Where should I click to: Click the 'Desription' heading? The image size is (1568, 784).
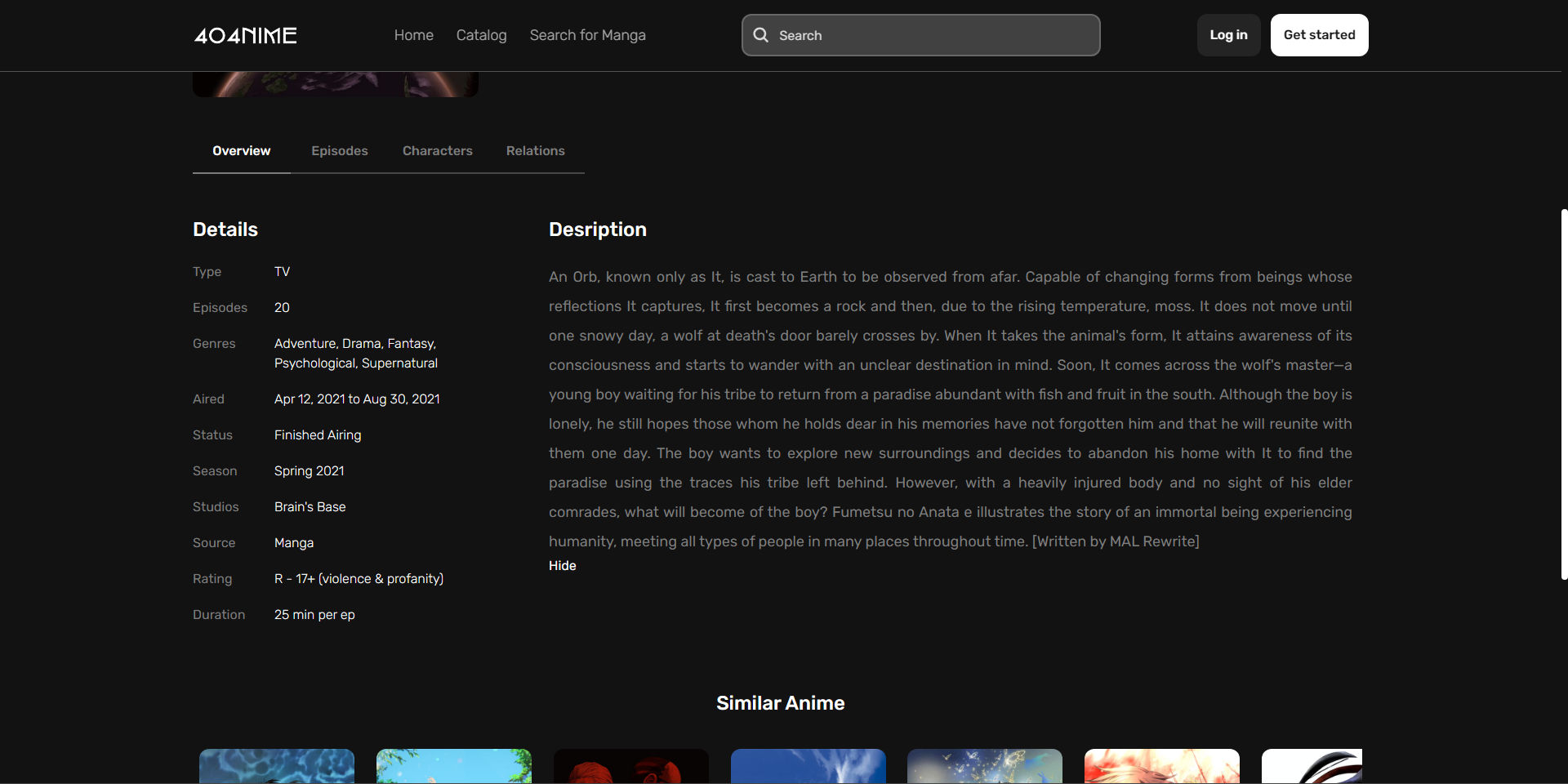click(598, 229)
